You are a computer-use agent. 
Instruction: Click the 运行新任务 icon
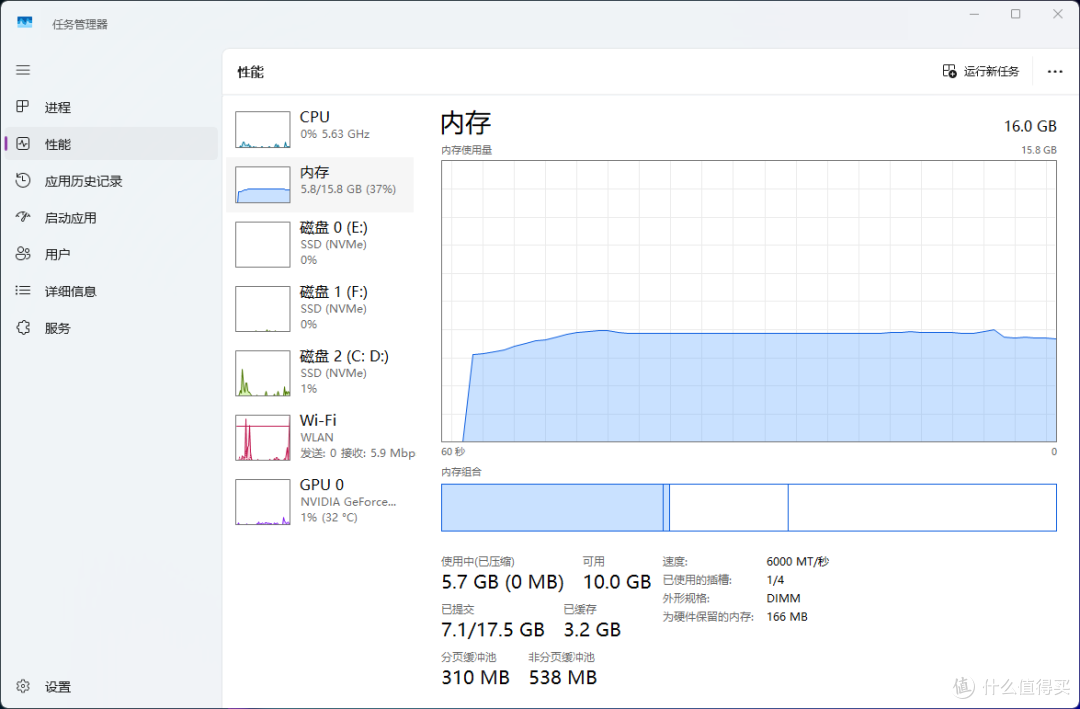[949, 71]
